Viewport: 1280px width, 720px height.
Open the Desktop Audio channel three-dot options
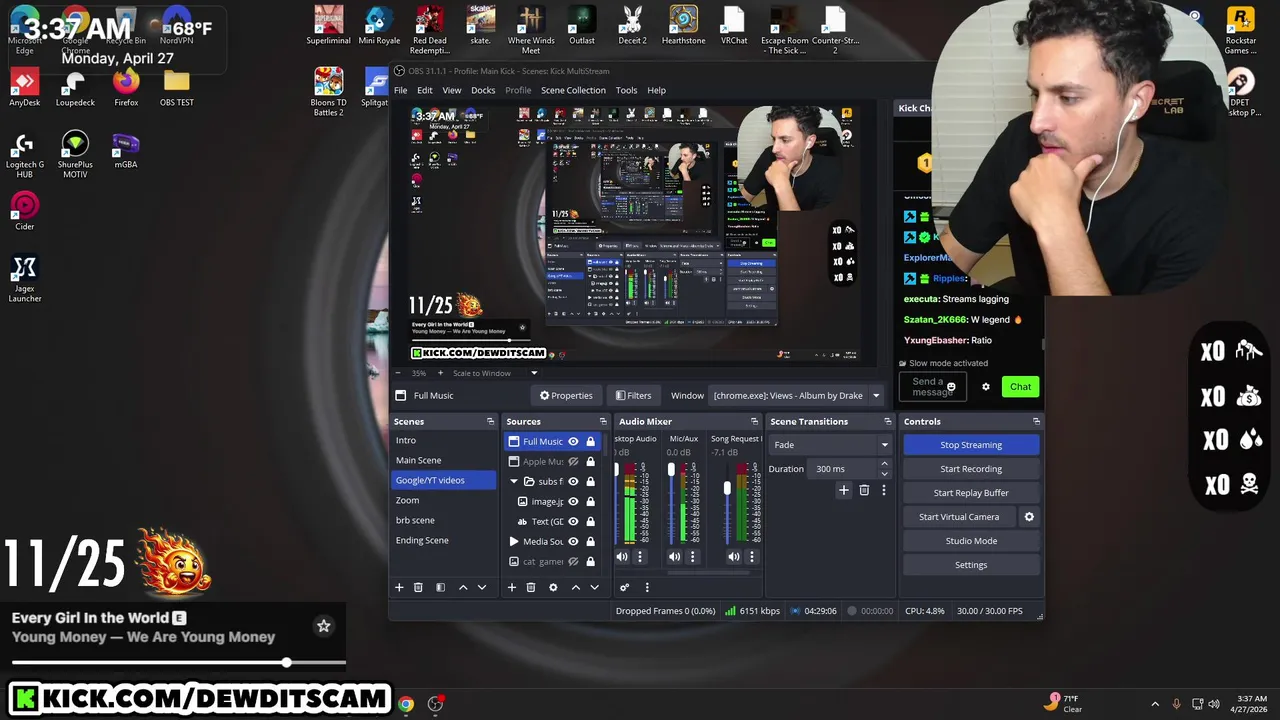pyautogui.click(x=640, y=557)
